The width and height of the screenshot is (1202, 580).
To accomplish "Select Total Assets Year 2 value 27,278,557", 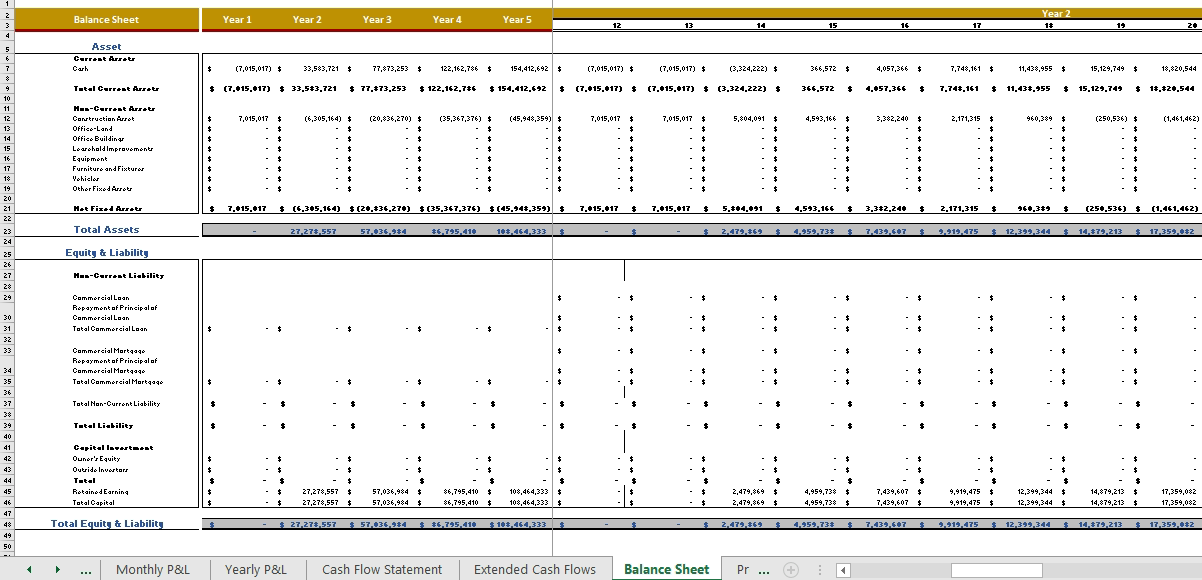I will (x=313, y=231).
